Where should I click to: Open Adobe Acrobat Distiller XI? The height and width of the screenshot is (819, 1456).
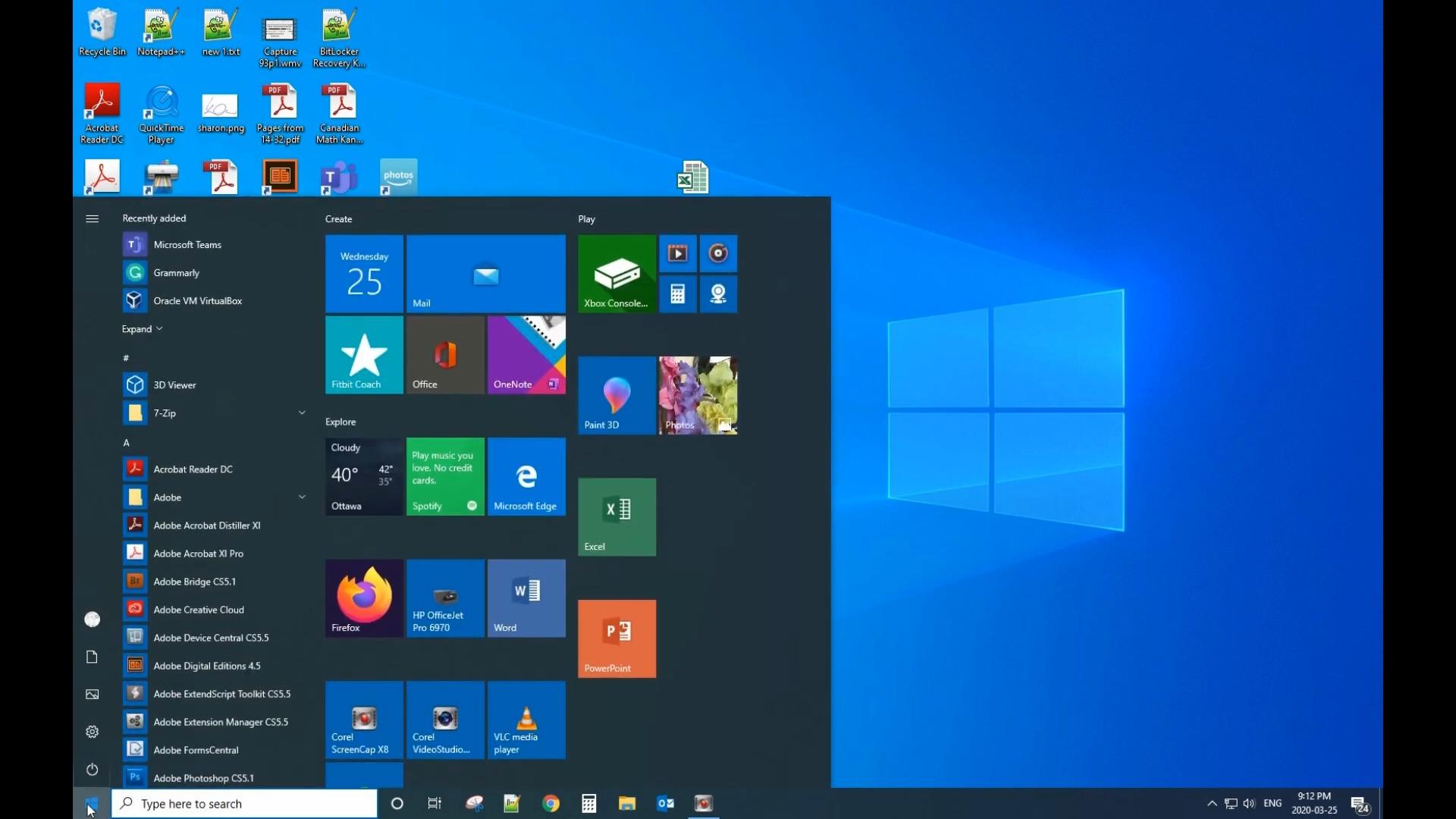(x=215, y=526)
